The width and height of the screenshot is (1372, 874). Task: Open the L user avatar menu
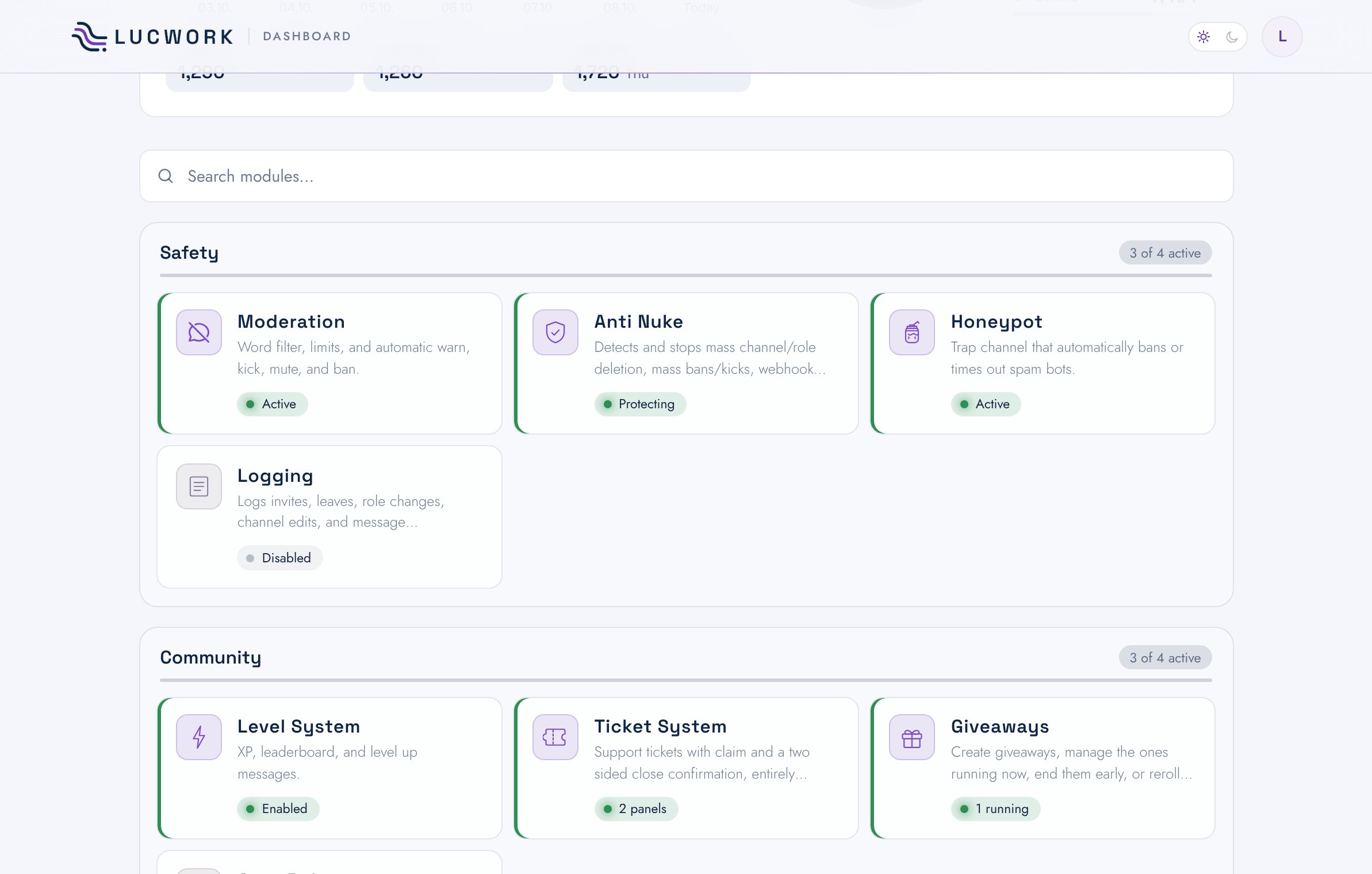tap(1282, 37)
